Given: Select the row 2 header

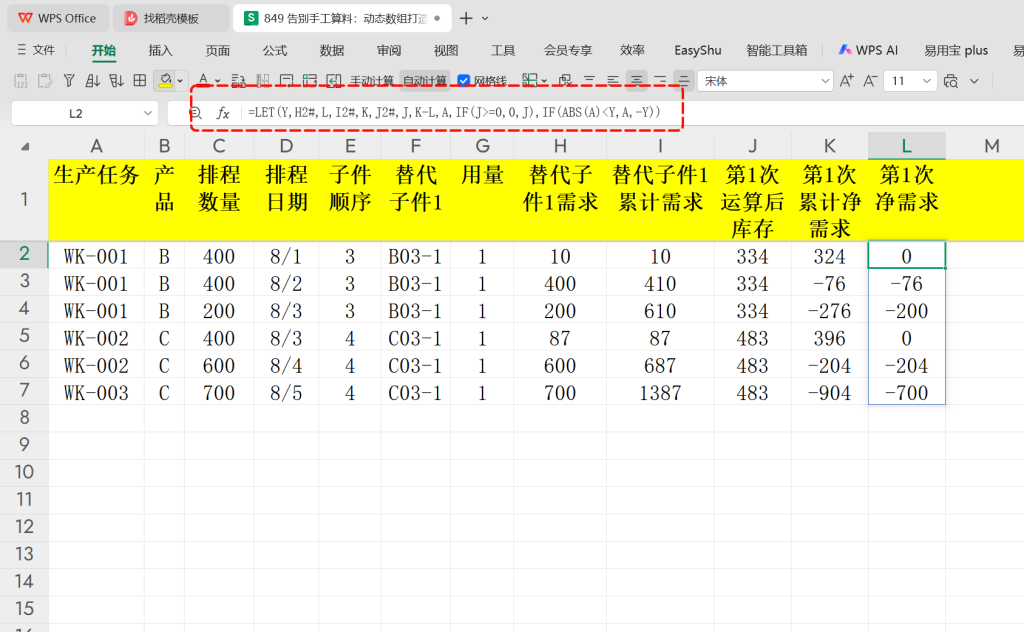Looking at the screenshot, I should point(24,254).
